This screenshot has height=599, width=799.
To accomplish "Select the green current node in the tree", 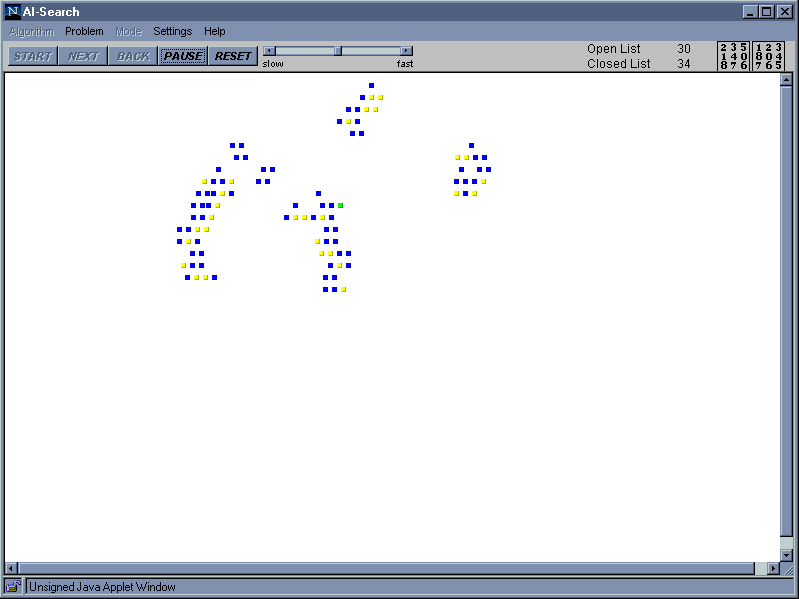I will (x=340, y=205).
